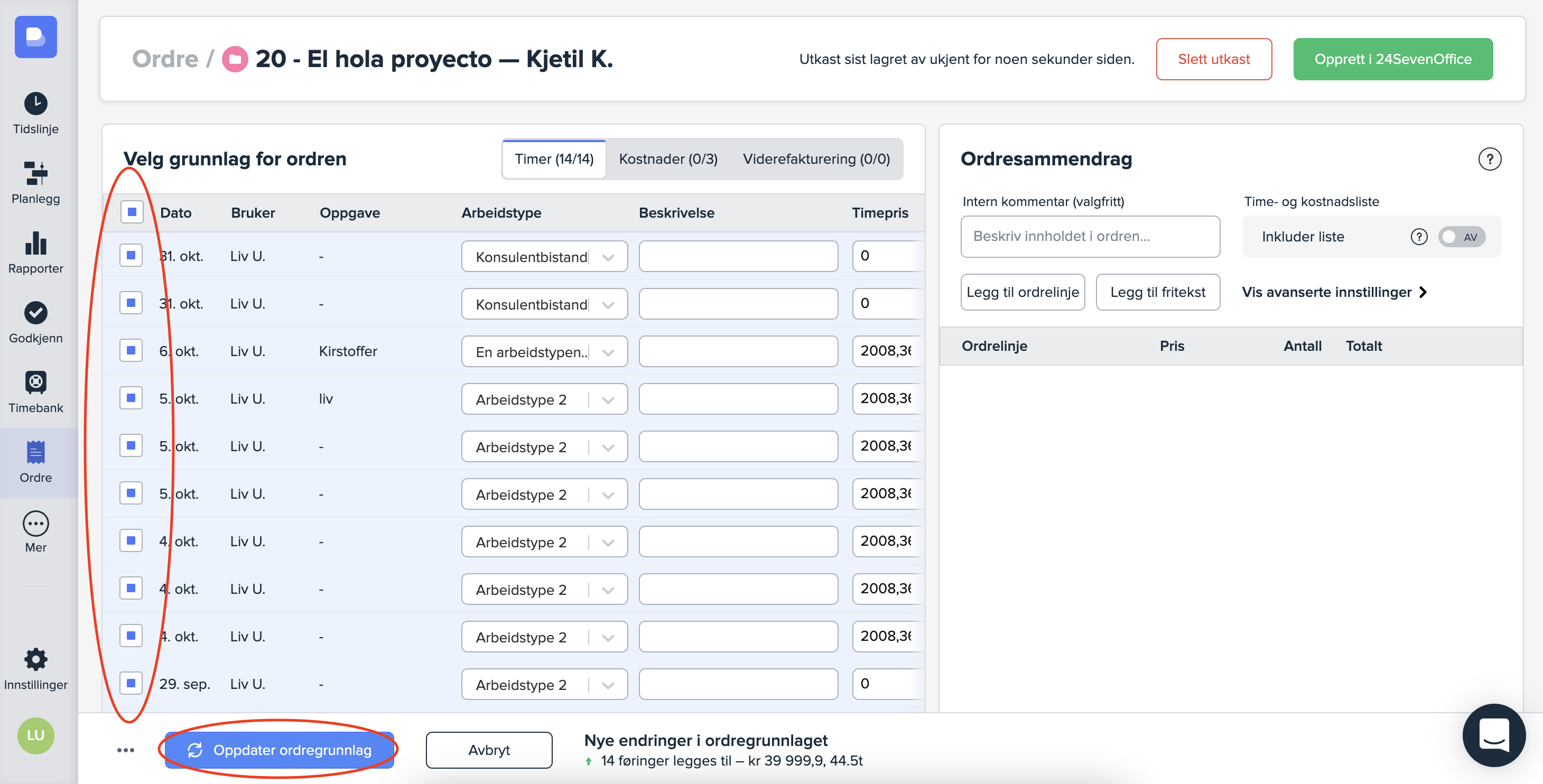1543x784 pixels.
Task: Turn on the Inkluder liste toggle
Action: coord(1461,237)
